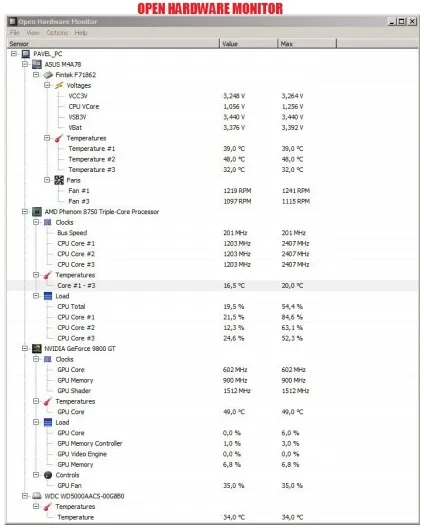Collapse the PAVEL_PC root node
The width and height of the screenshot is (424, 530).
(14, 54)
